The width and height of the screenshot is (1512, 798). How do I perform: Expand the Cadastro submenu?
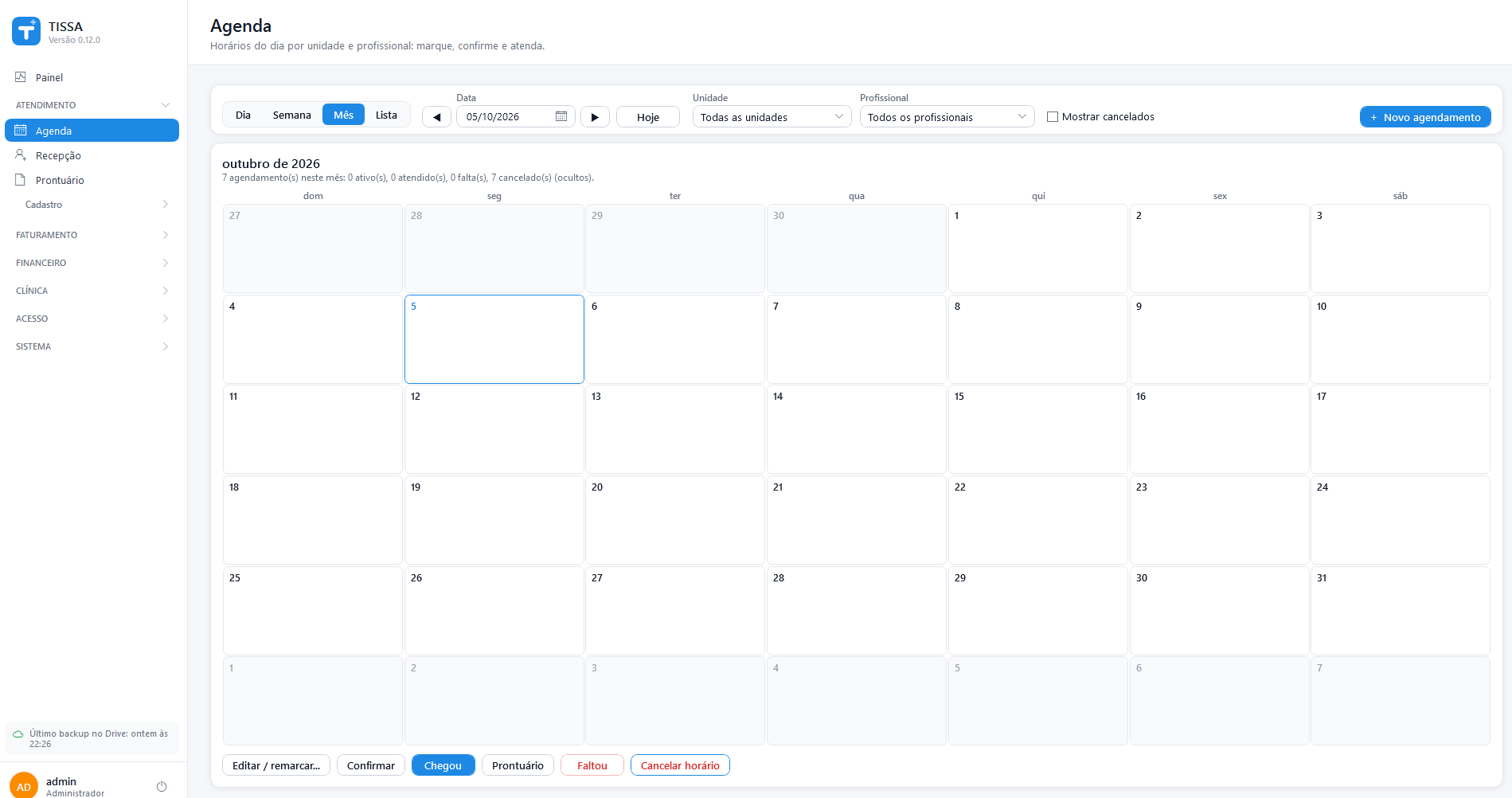pyautogui.click(x=92, y=205)
